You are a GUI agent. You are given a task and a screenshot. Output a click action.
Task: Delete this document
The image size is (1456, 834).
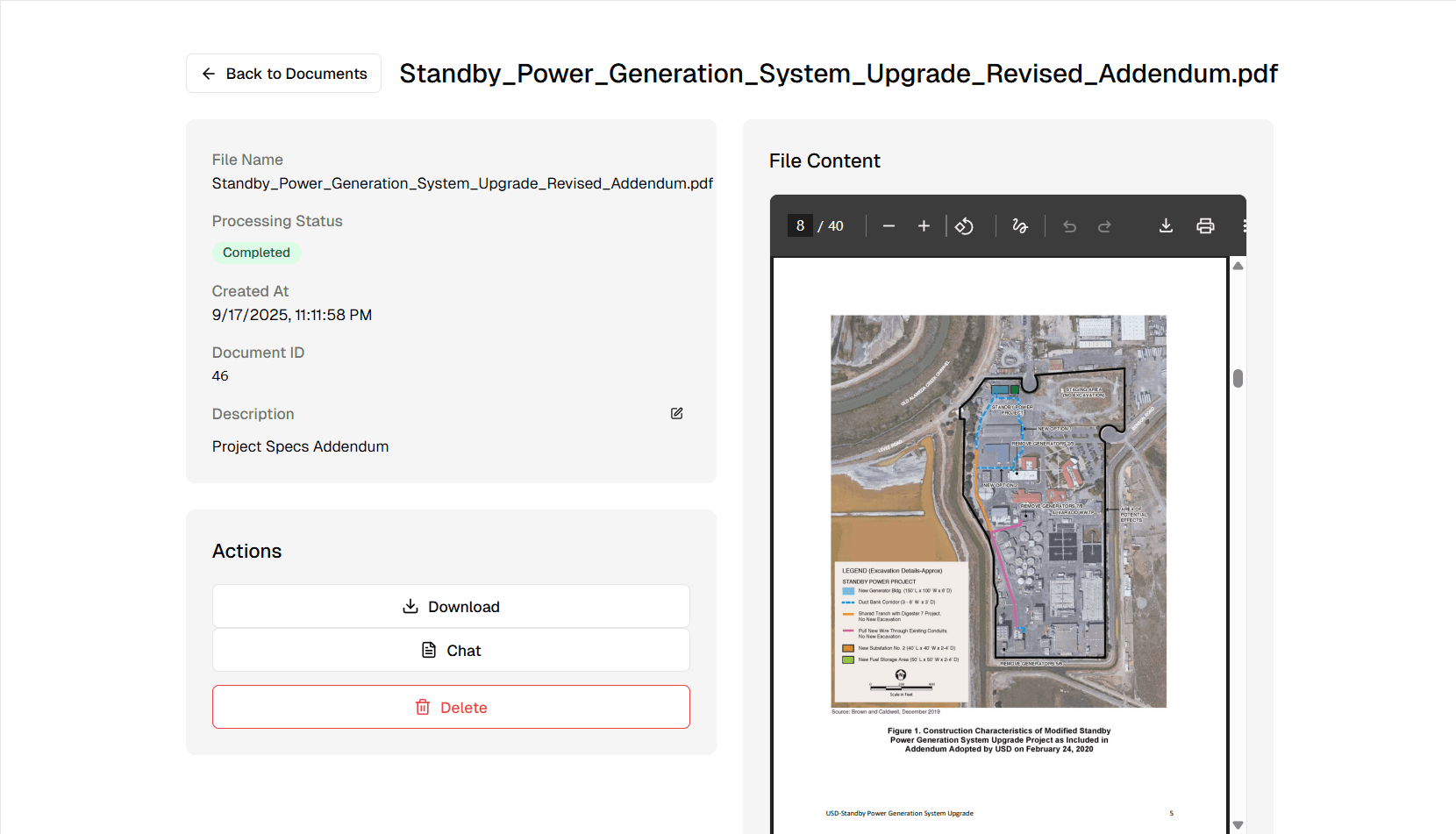pyautogui.click(x=451, y=707)
